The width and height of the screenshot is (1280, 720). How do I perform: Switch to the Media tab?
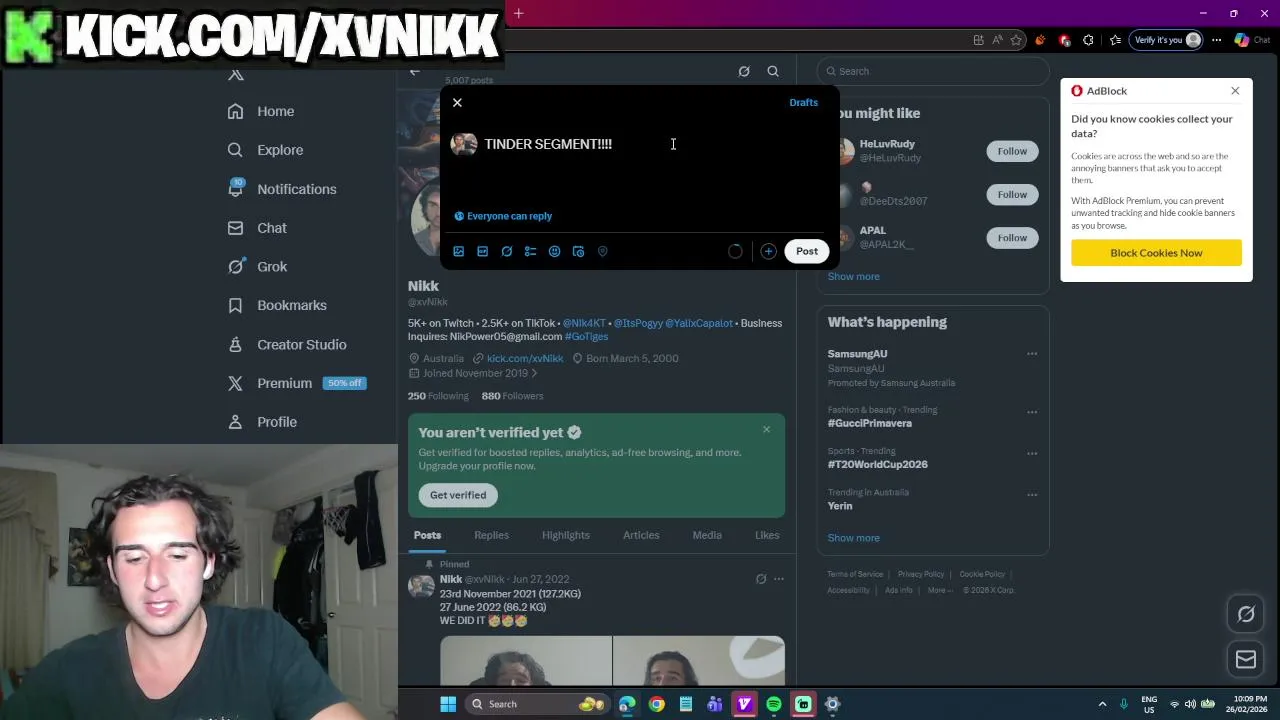point(707,535)
